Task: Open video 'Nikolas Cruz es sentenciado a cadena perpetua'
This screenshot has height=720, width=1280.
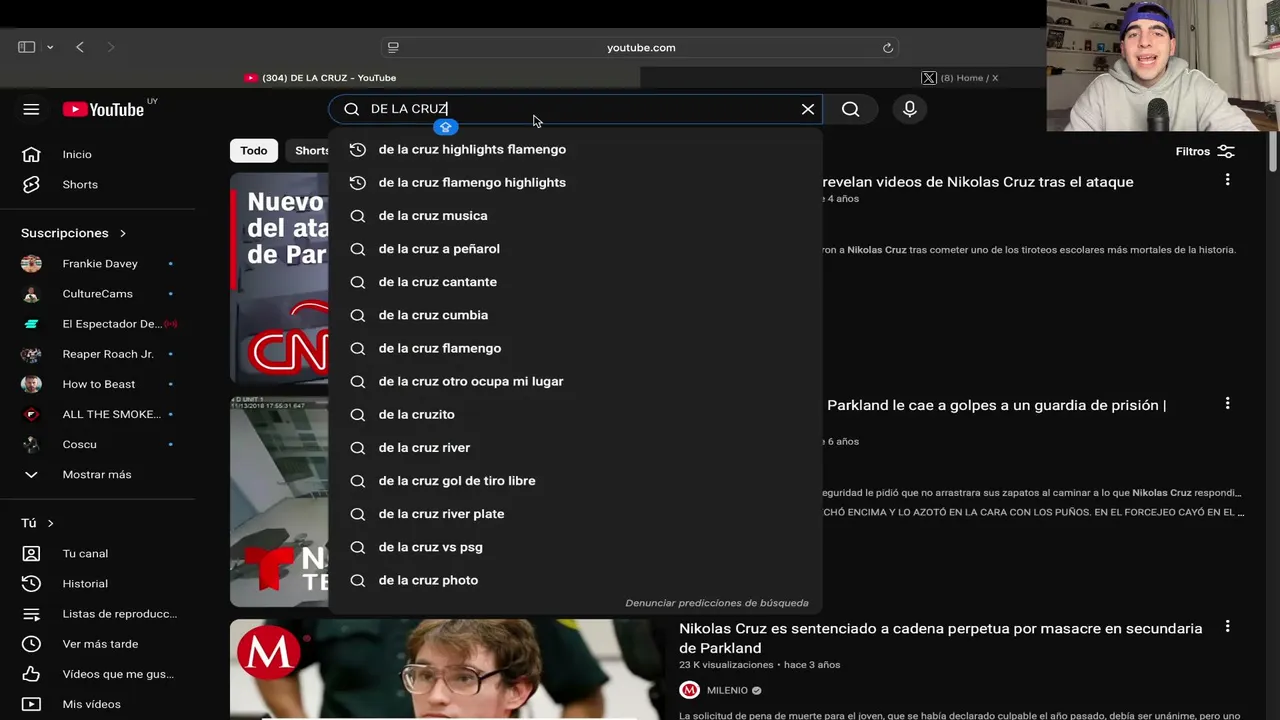Action: [x=940, y=638]
